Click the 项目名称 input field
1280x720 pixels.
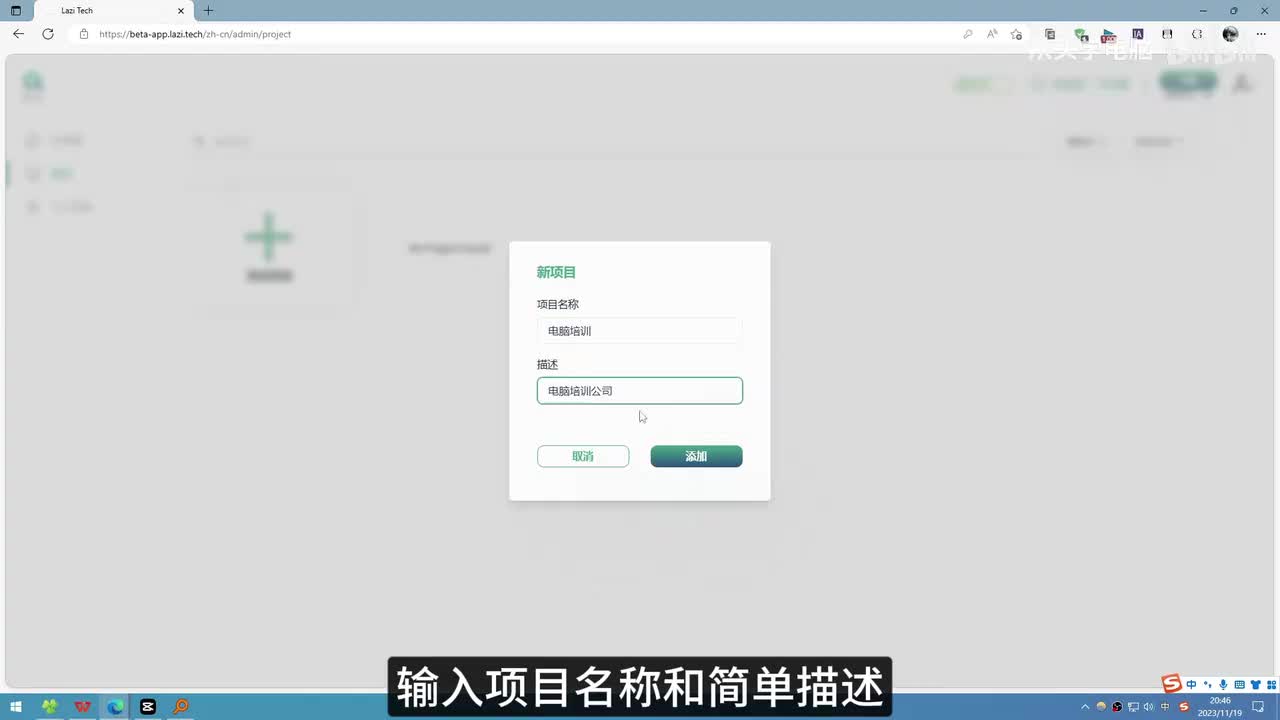point(639,331)
